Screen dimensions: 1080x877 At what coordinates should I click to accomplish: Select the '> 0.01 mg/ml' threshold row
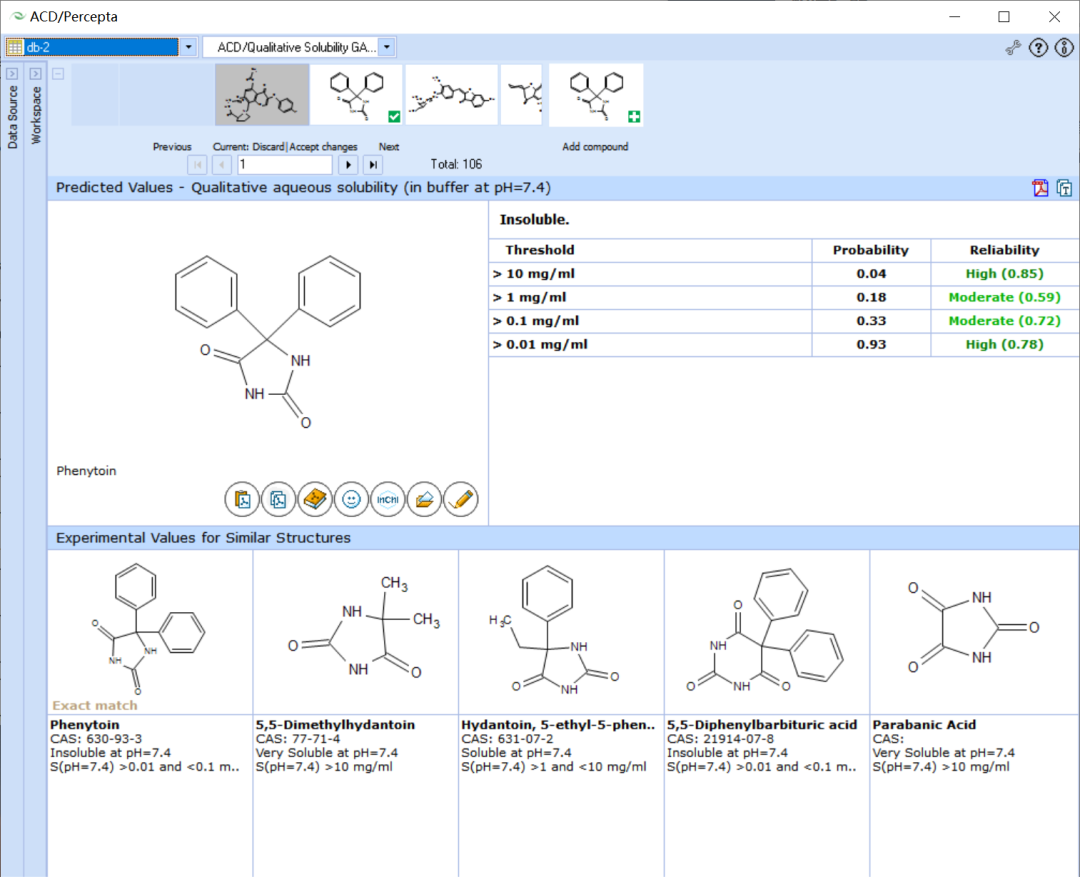click(x=784, y=344)
